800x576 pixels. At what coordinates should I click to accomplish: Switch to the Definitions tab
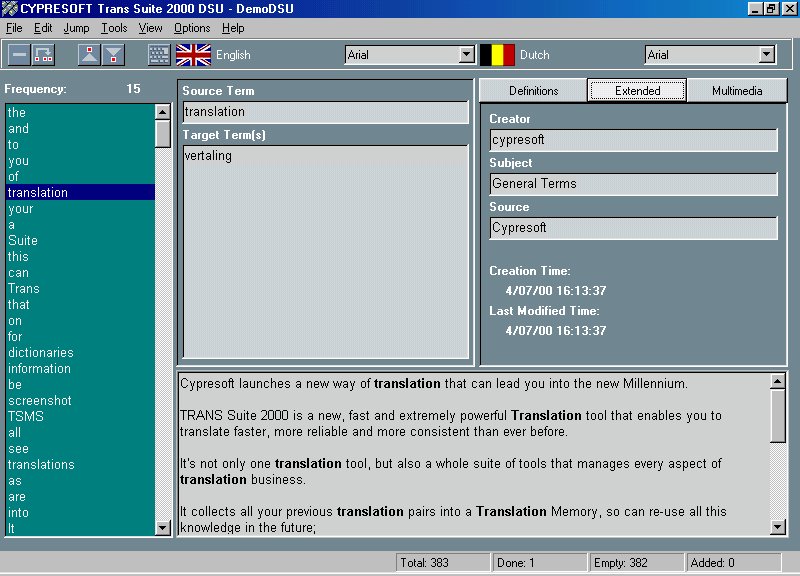point(533,91)
